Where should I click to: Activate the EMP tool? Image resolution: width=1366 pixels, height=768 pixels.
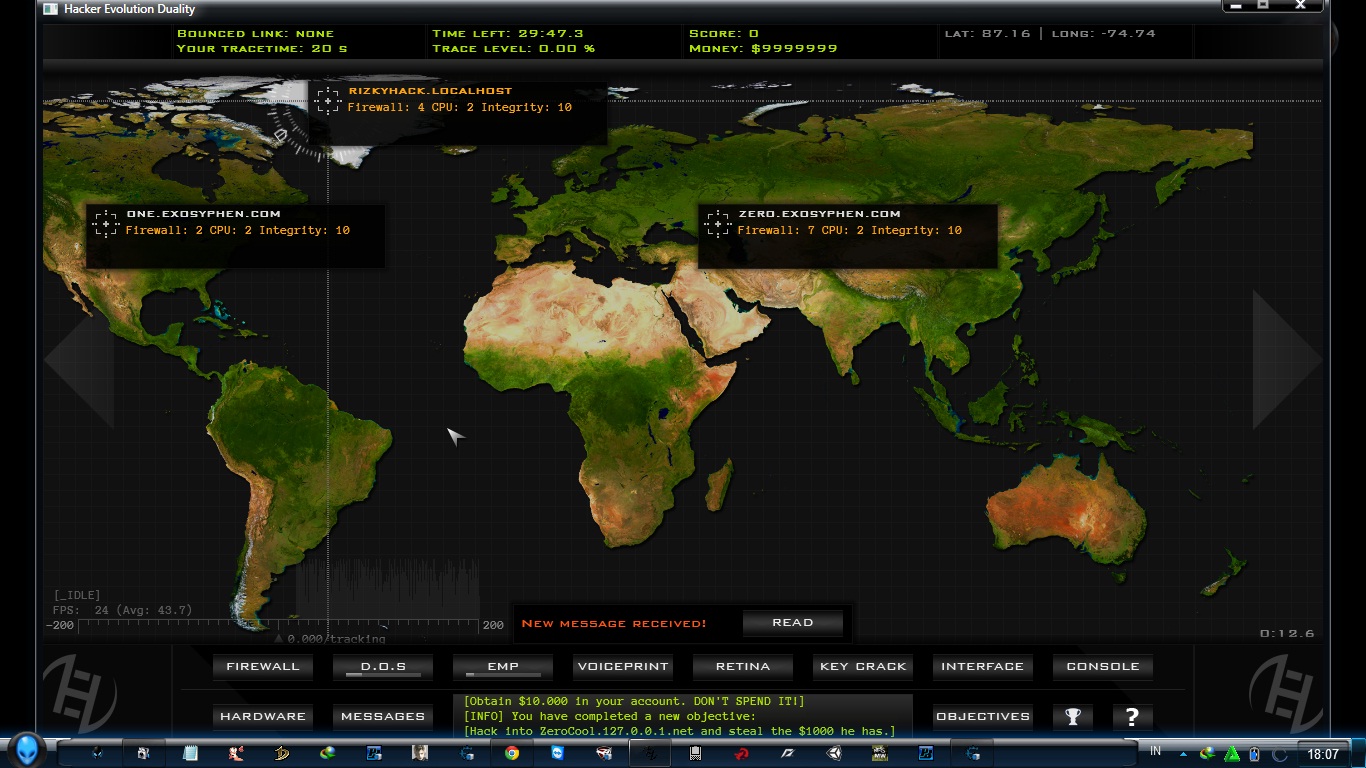[503, 666]
